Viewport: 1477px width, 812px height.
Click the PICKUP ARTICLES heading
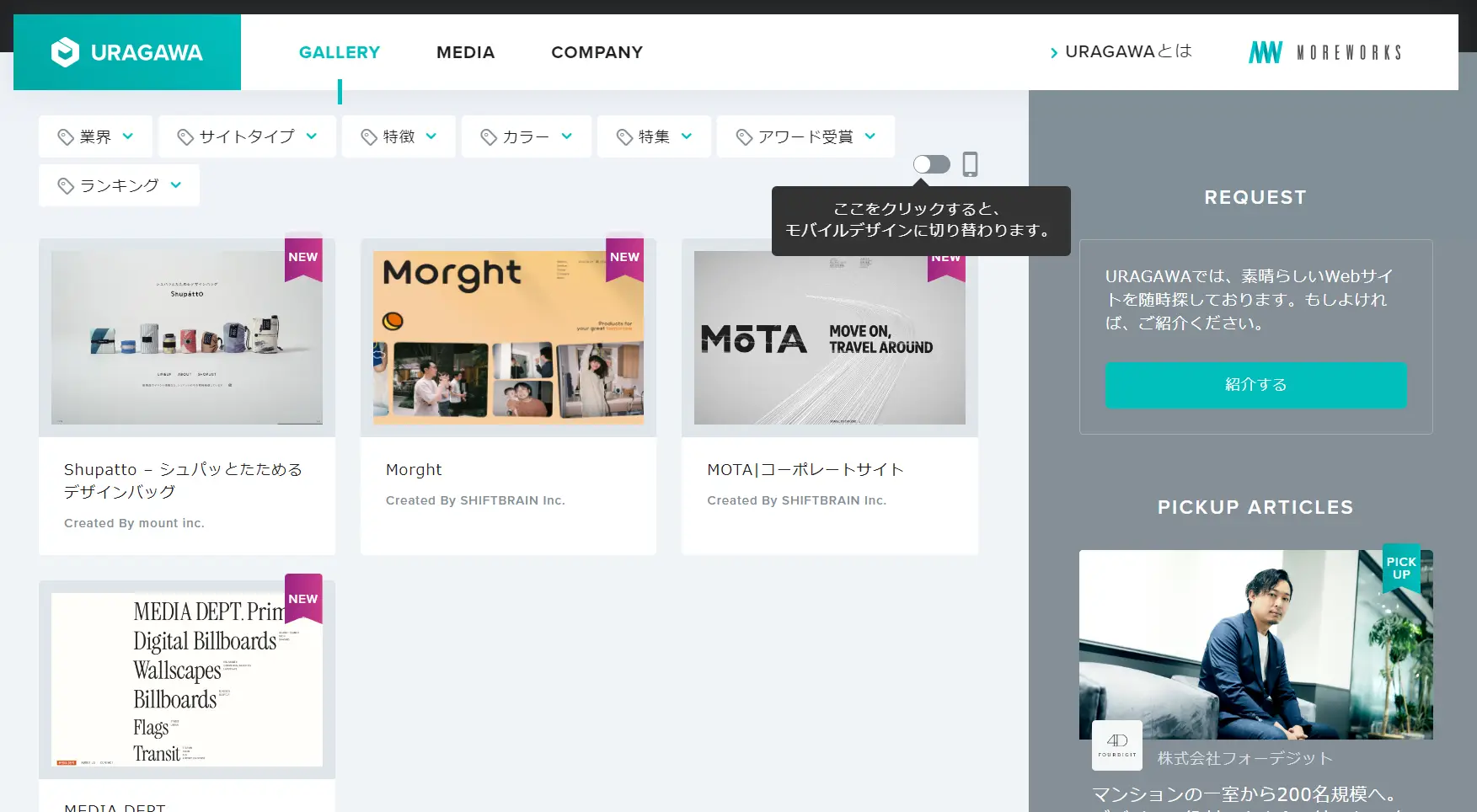[x=1255, y=507]
